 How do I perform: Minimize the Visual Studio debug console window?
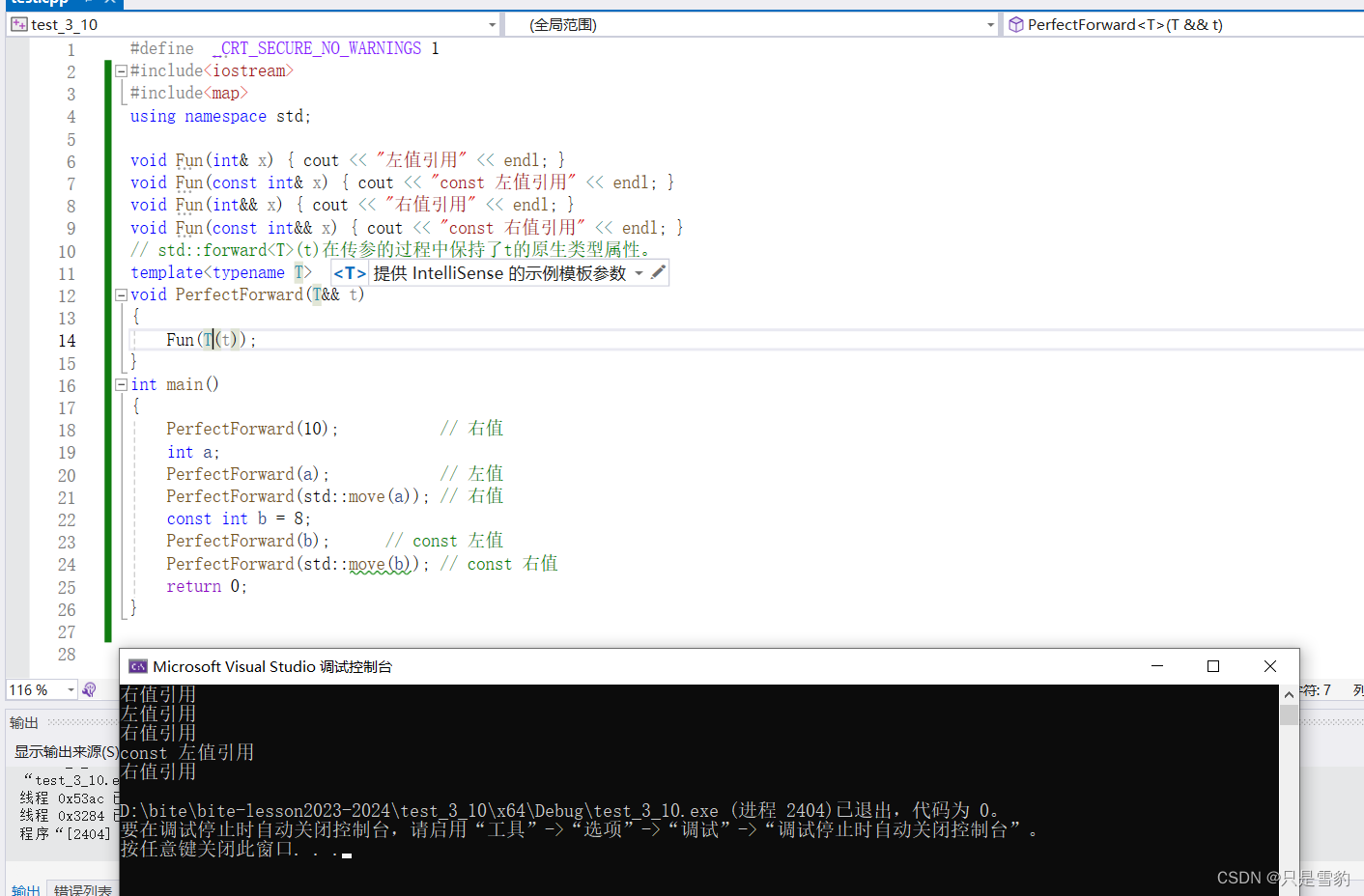[1157, 666]
